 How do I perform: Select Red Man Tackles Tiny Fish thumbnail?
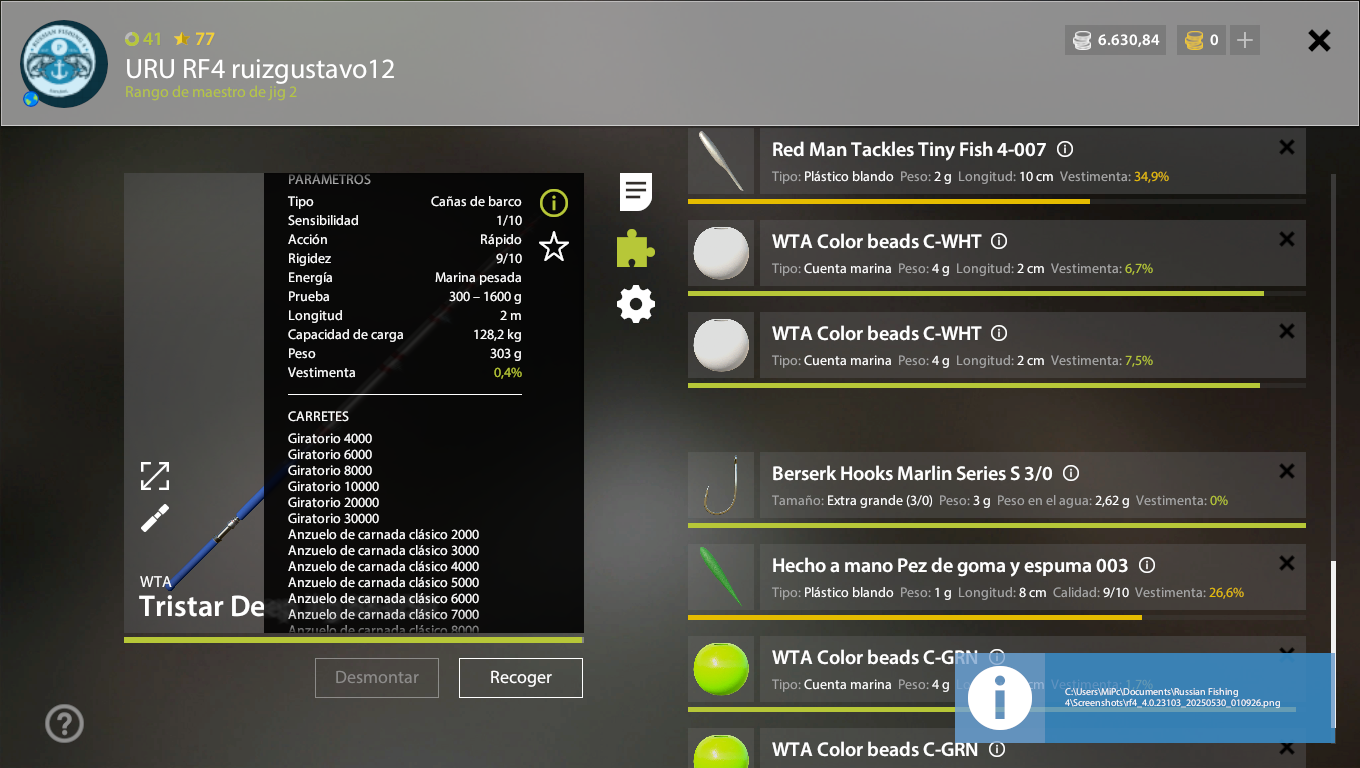click(721, 161)
